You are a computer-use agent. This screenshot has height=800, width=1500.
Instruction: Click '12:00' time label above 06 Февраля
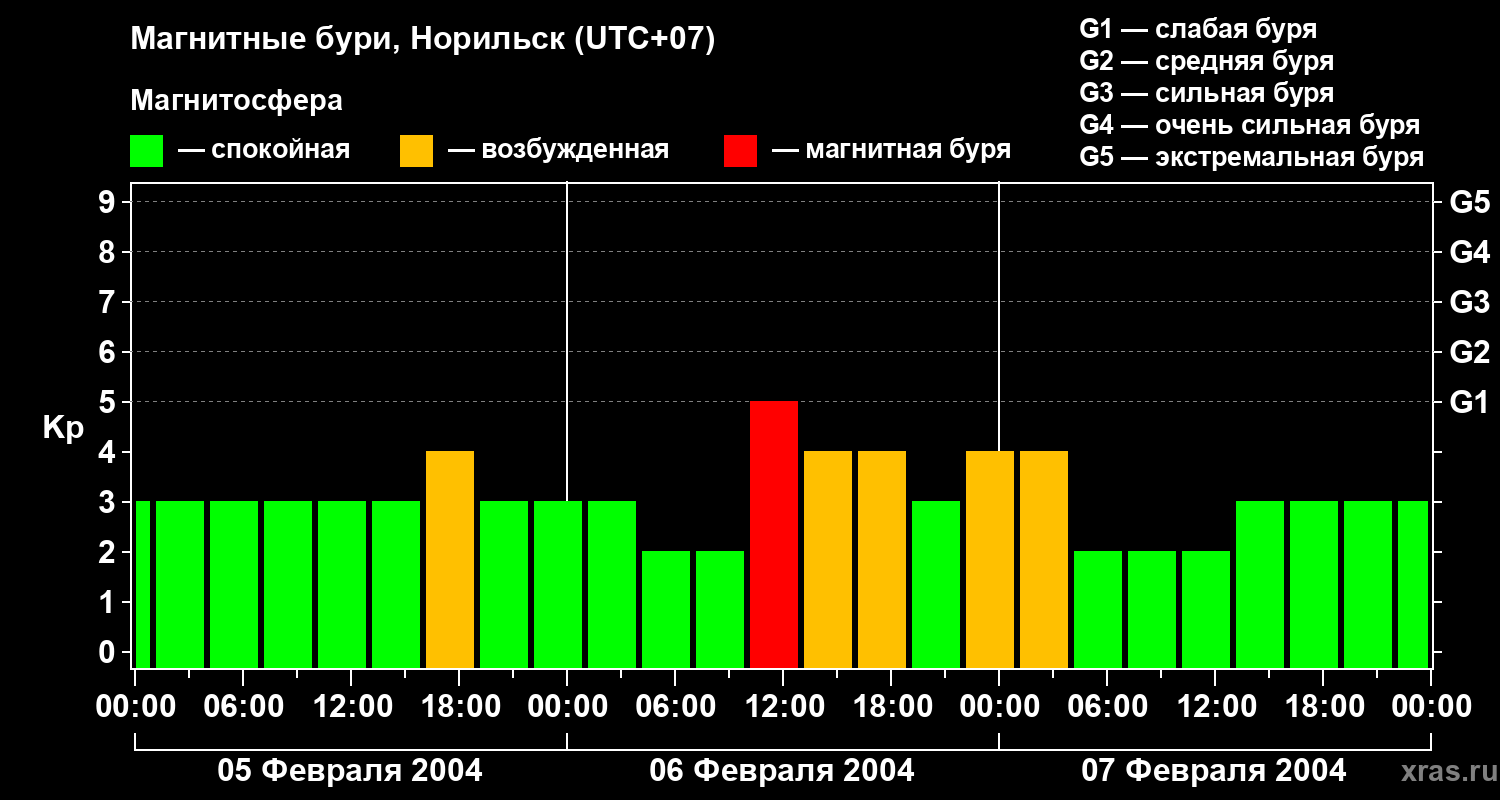(x=783, y=707)
